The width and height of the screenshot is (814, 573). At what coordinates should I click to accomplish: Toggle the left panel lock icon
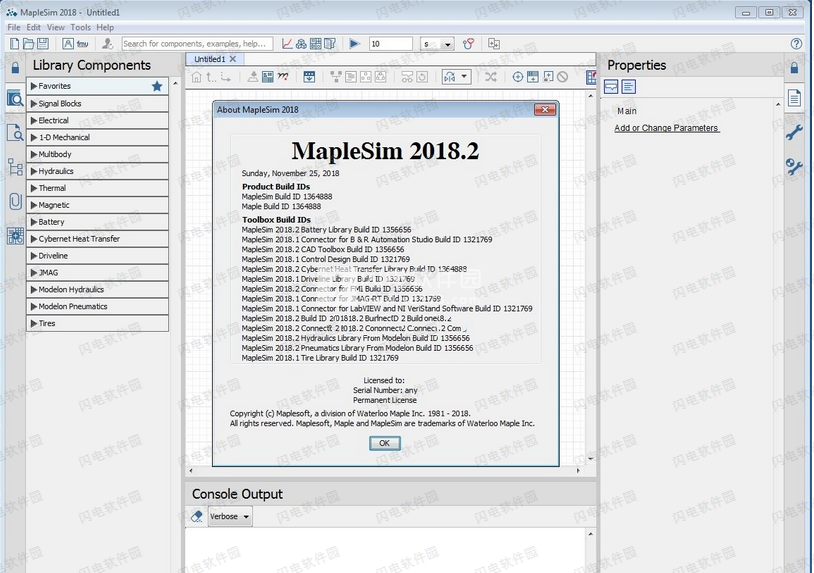(x=16, y=67)
